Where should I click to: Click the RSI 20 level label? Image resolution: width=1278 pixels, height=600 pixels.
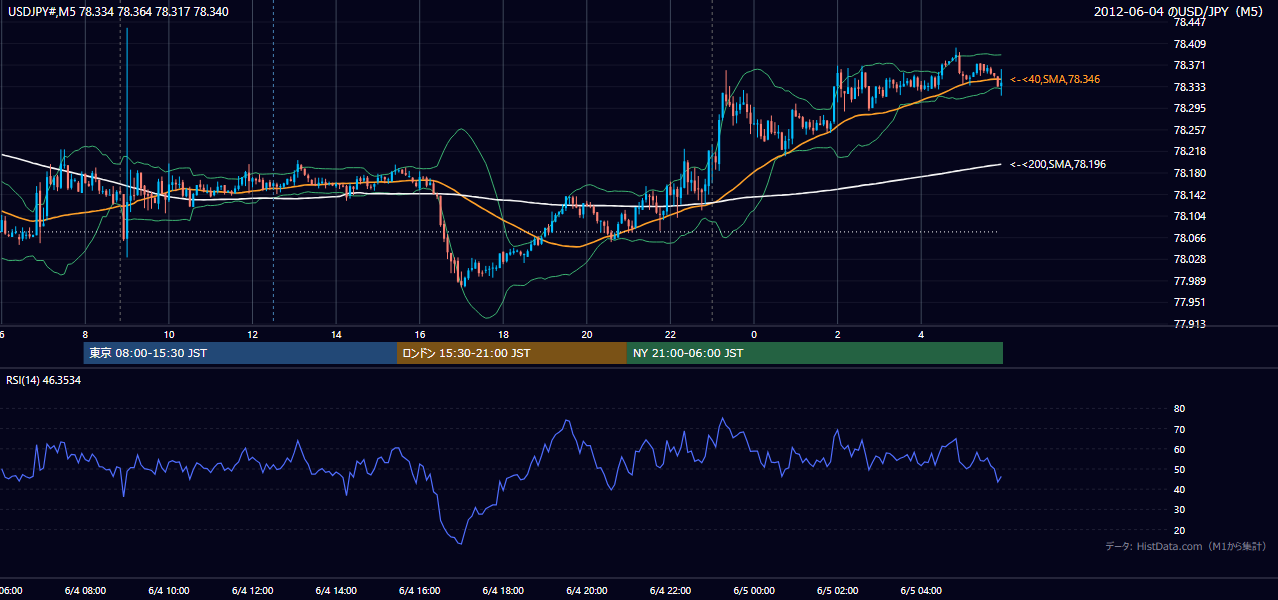1180,530
